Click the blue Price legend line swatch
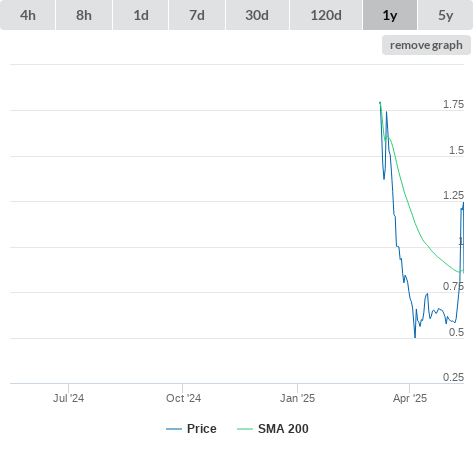Image resolution: width=474 pixels, height=455 pixels. (x=174, y=429)
